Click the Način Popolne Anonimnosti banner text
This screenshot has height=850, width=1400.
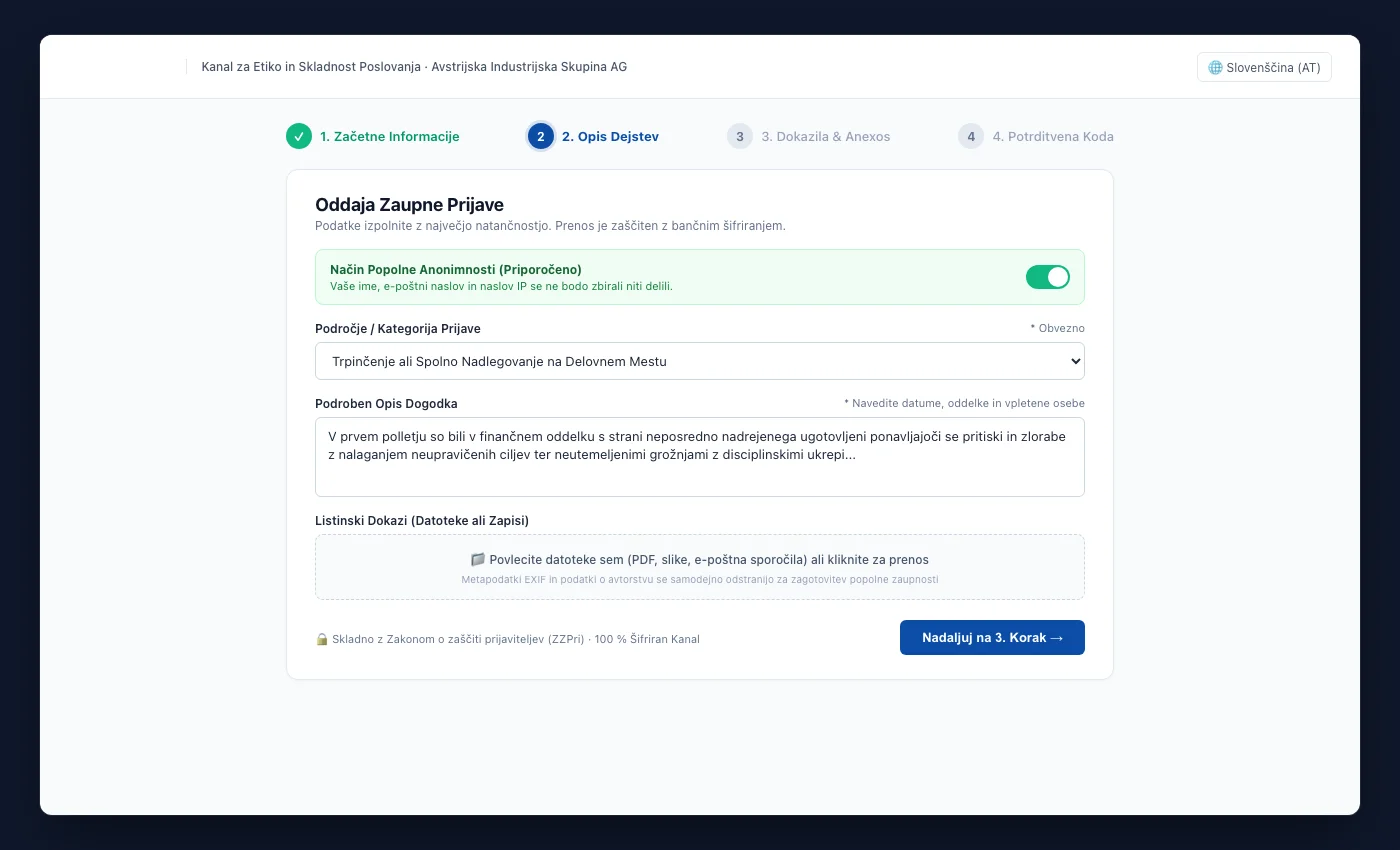pos(456,270)
